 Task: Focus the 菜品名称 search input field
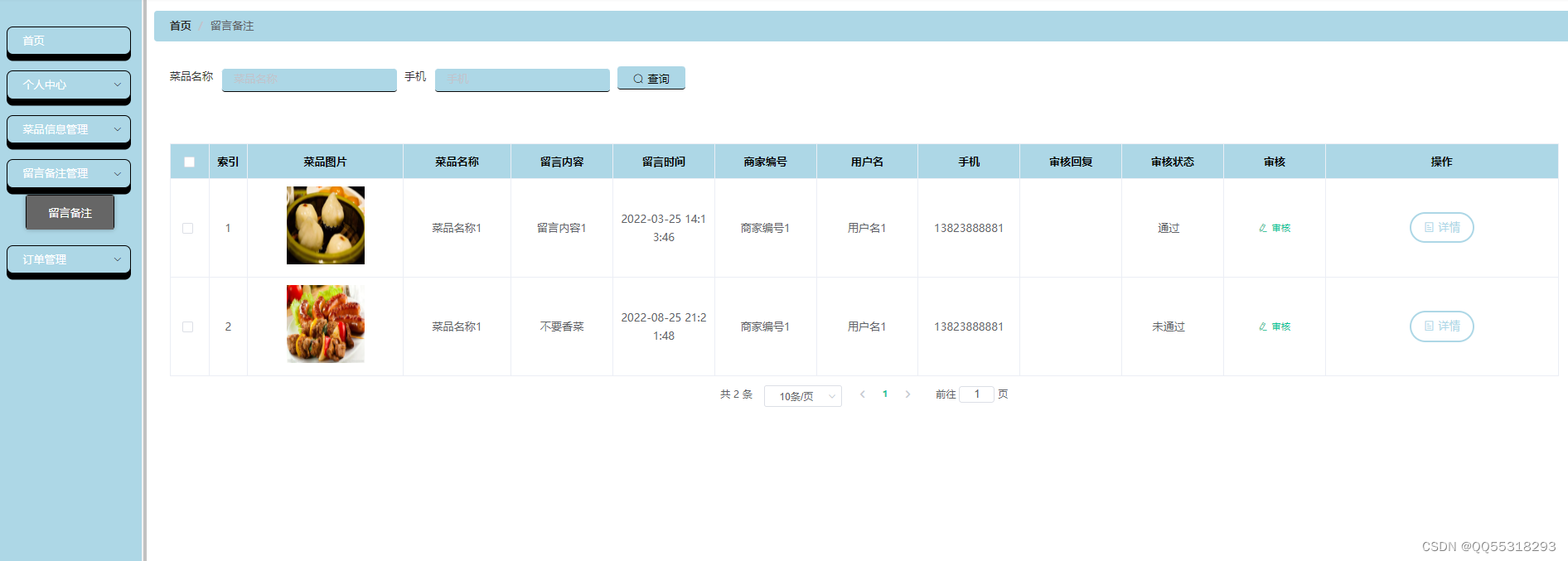point(309,80)
